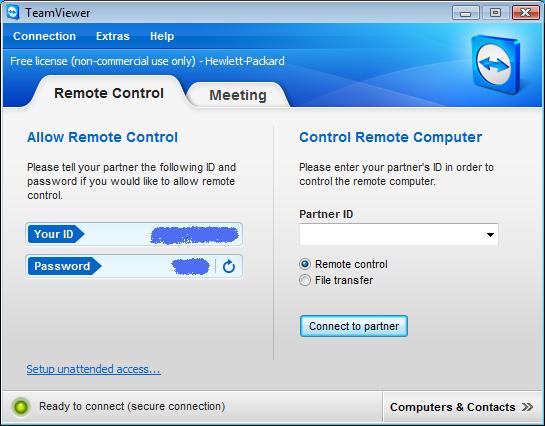
Task: Click the TeamViewer title bar icon
Action: 13,13
